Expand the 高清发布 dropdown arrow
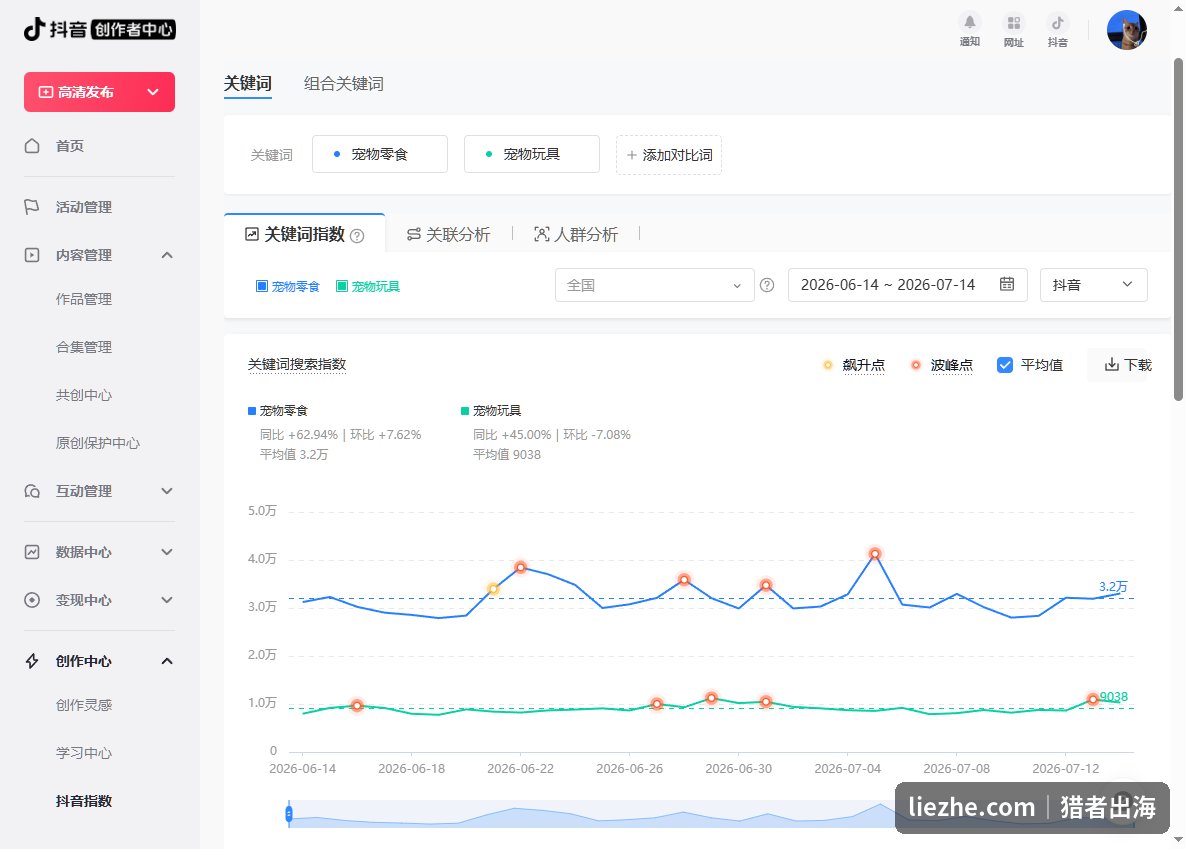Image resolution: width=1186 pixels, height=849 pixels. pyautogui.click(x=153, y=92)
